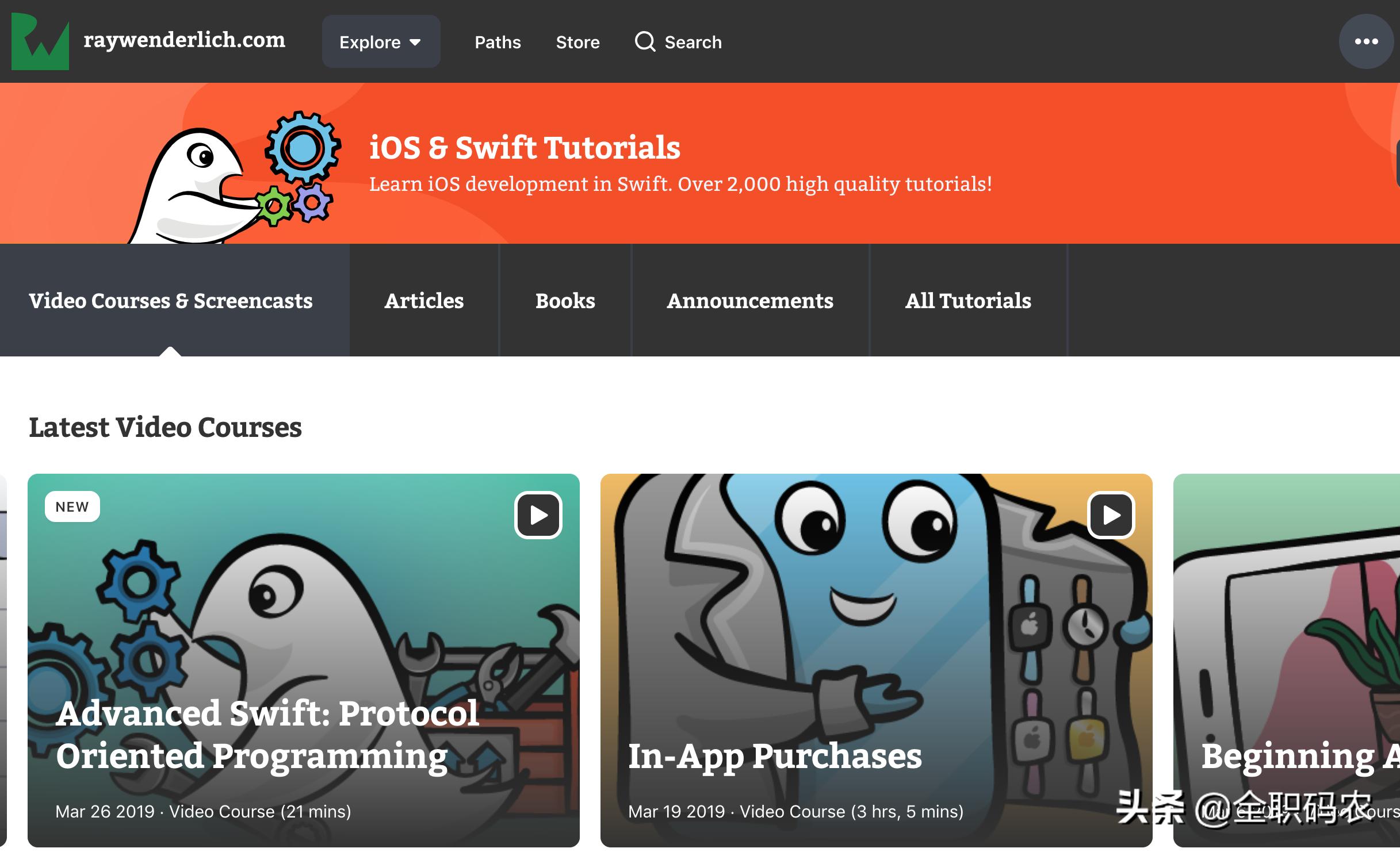
Task: Click the Explore dropdown arrow
Action: coord(415,43)
